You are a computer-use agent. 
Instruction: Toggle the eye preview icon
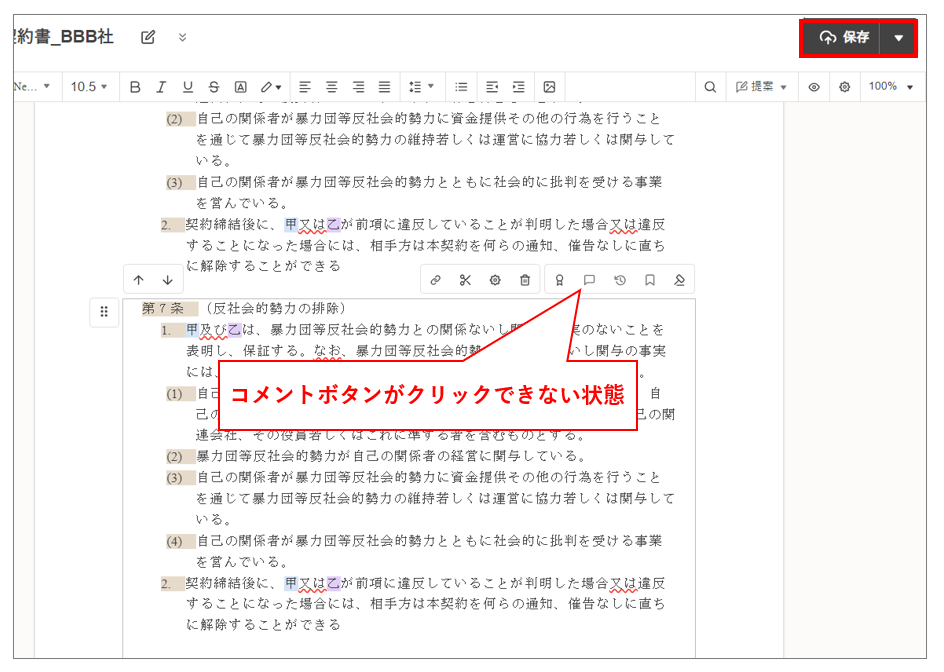click(814, 87)
